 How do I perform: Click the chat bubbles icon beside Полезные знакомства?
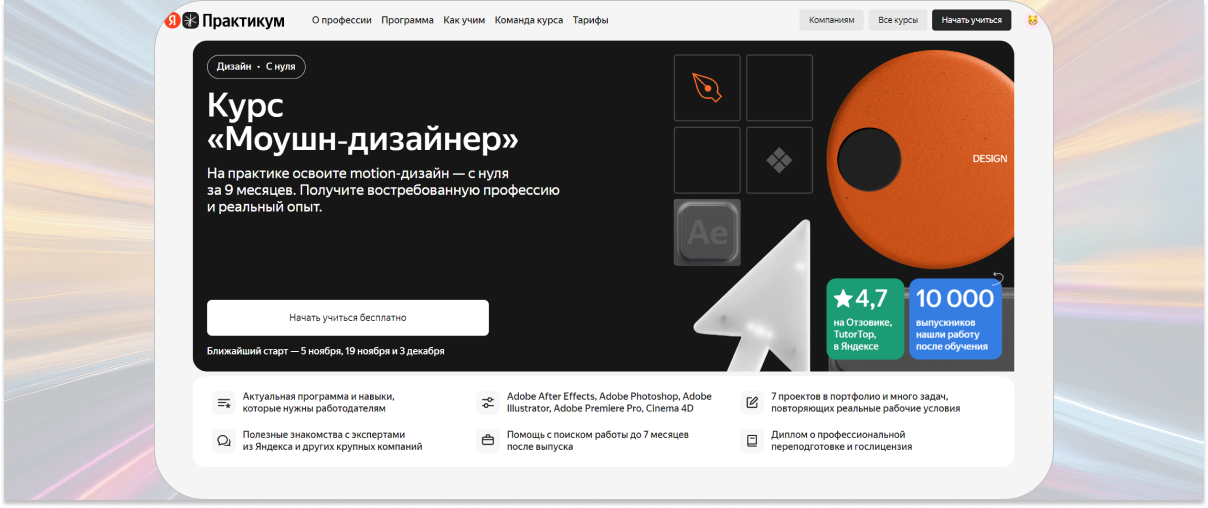(223, 441)
